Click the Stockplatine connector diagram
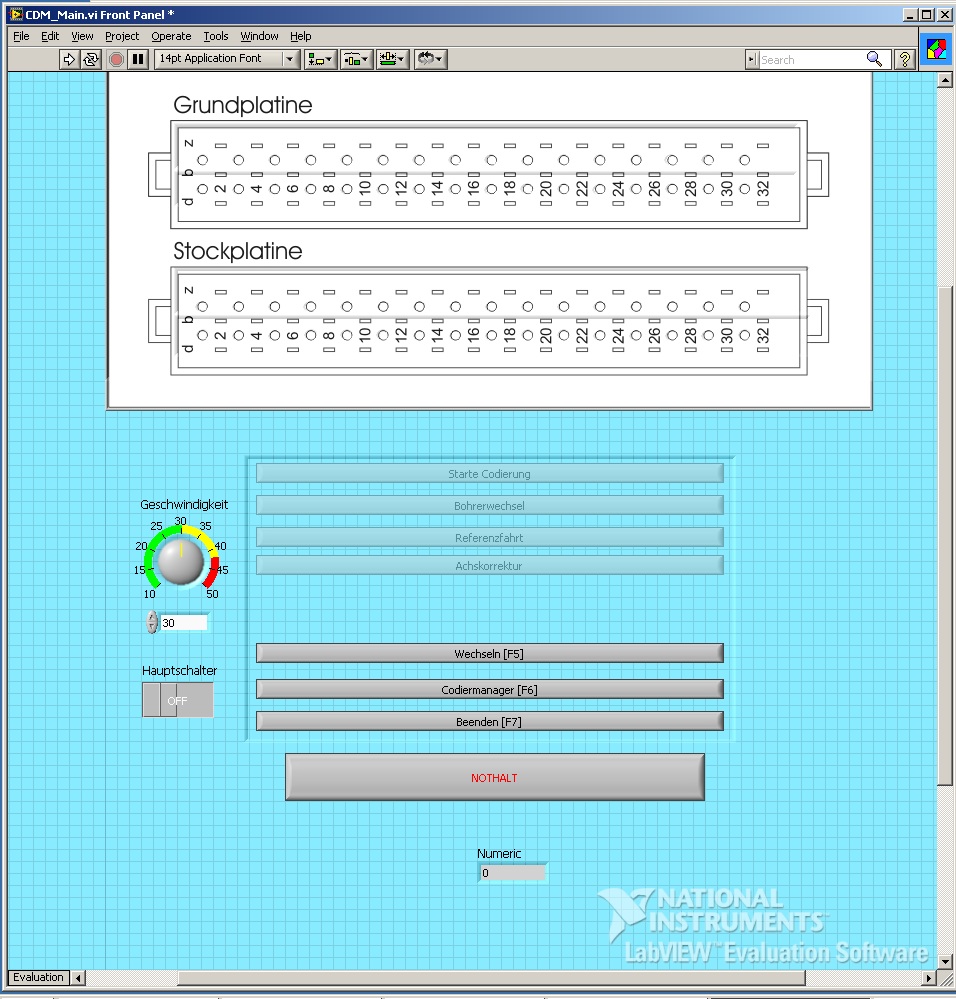 [489, 321]
